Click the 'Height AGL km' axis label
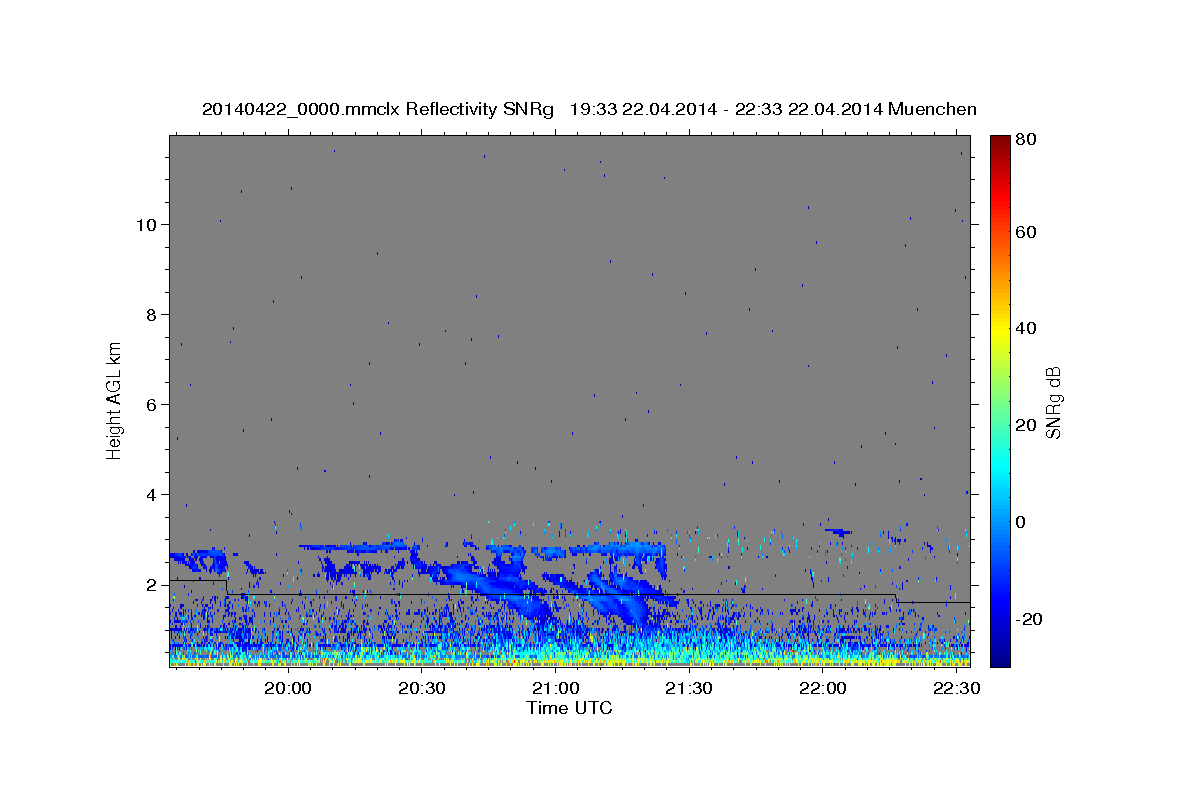This screenshot has width=1200, height=800. coord(115,400)
